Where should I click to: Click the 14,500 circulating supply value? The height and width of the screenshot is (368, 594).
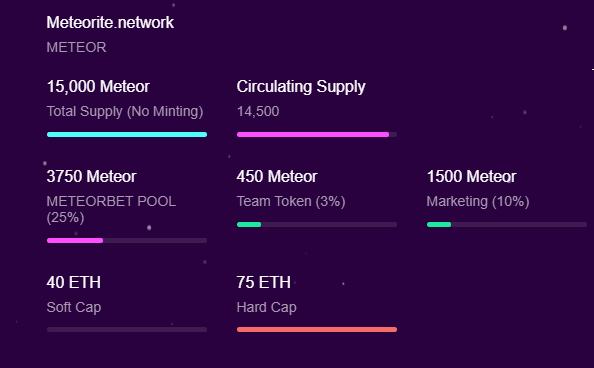pos(258,111)
